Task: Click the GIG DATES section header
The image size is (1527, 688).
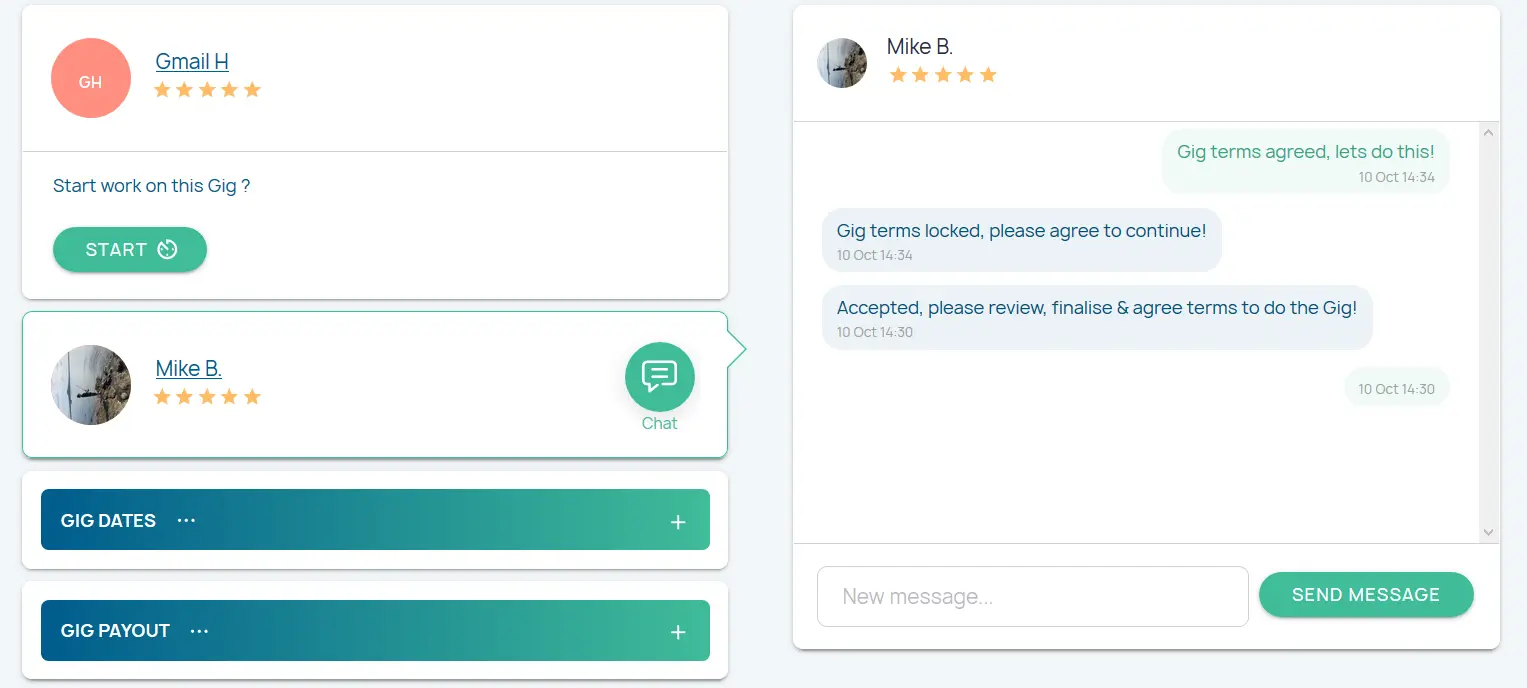Action: pyautogui.click(x=108, y=520)
